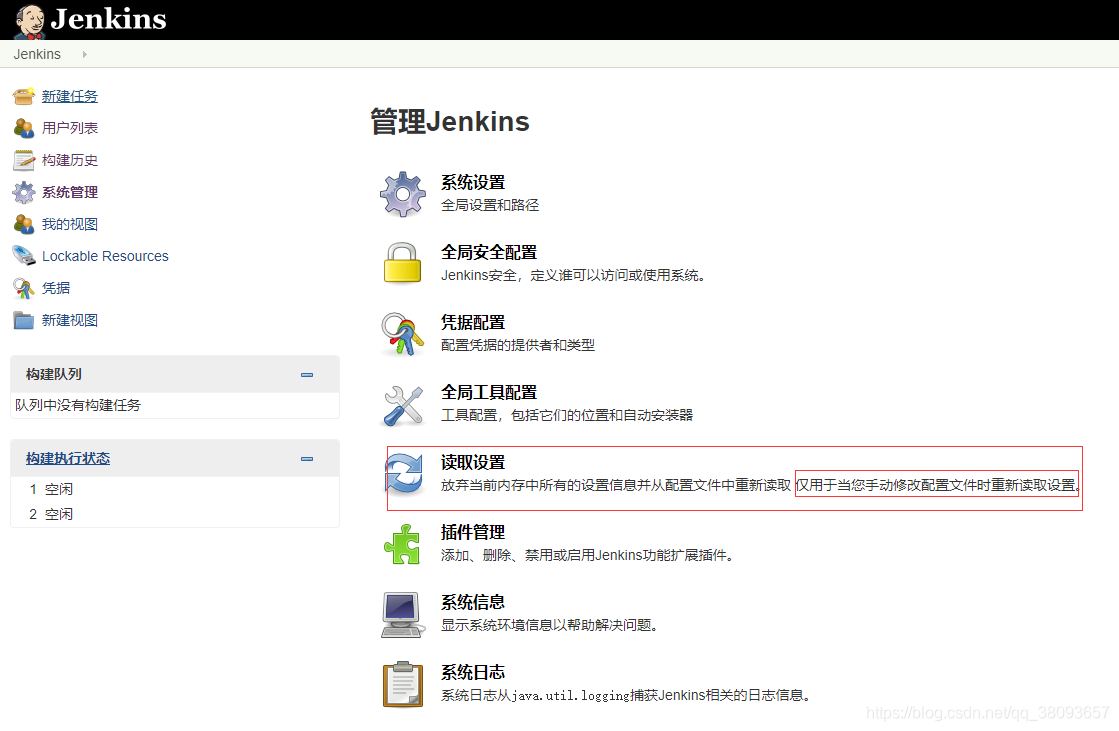Screen dimensions: 1119x731
Task: Open the 系统信息 link
Action: pos(473,603)
